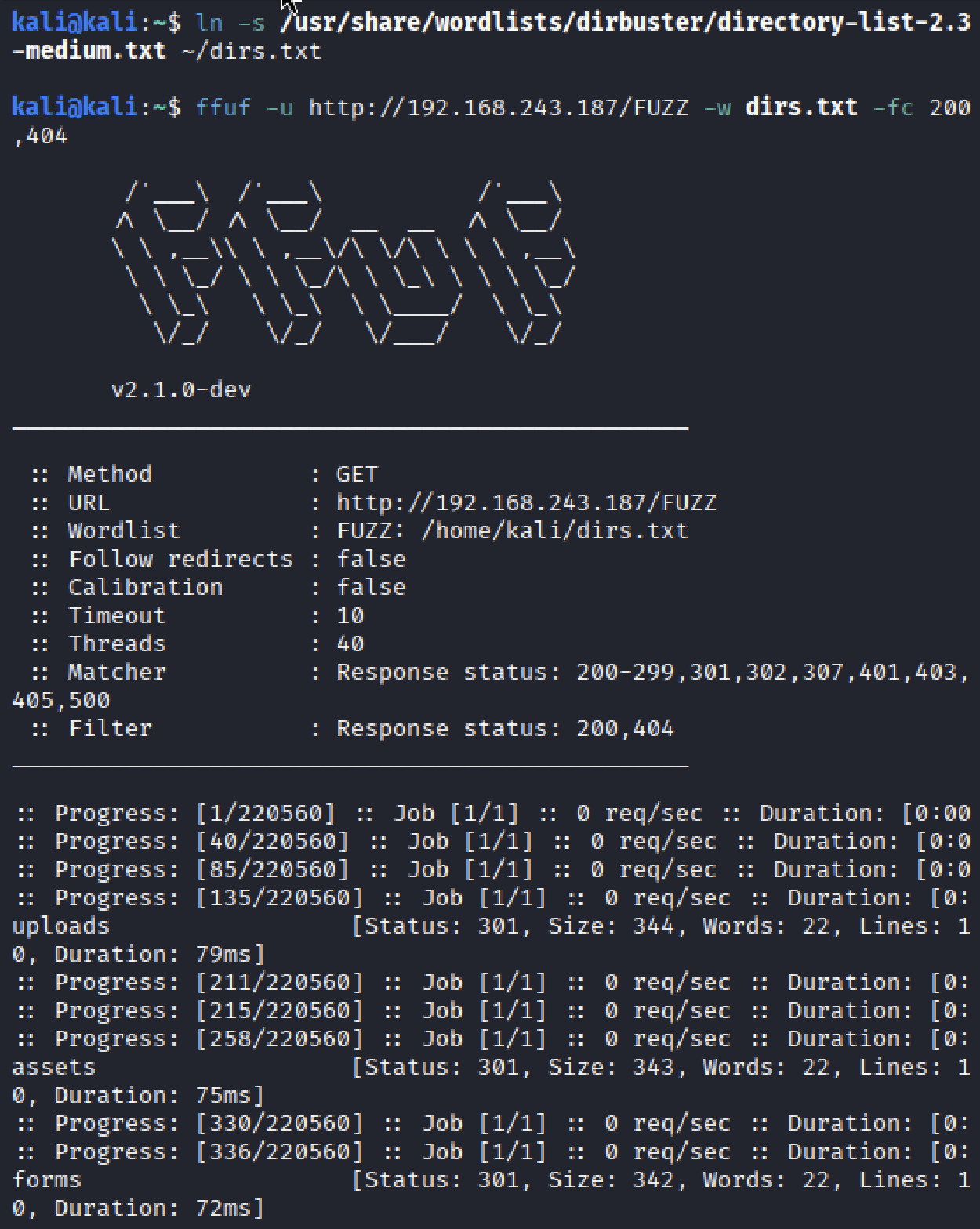Click the Filter response status 200,404 text
Screen dimensions: 980x1229
pos(505,728)
